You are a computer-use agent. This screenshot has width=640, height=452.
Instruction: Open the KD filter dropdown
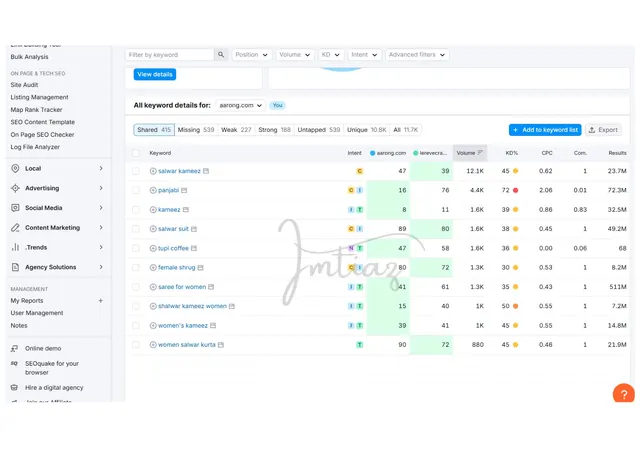tap(331, 54)
